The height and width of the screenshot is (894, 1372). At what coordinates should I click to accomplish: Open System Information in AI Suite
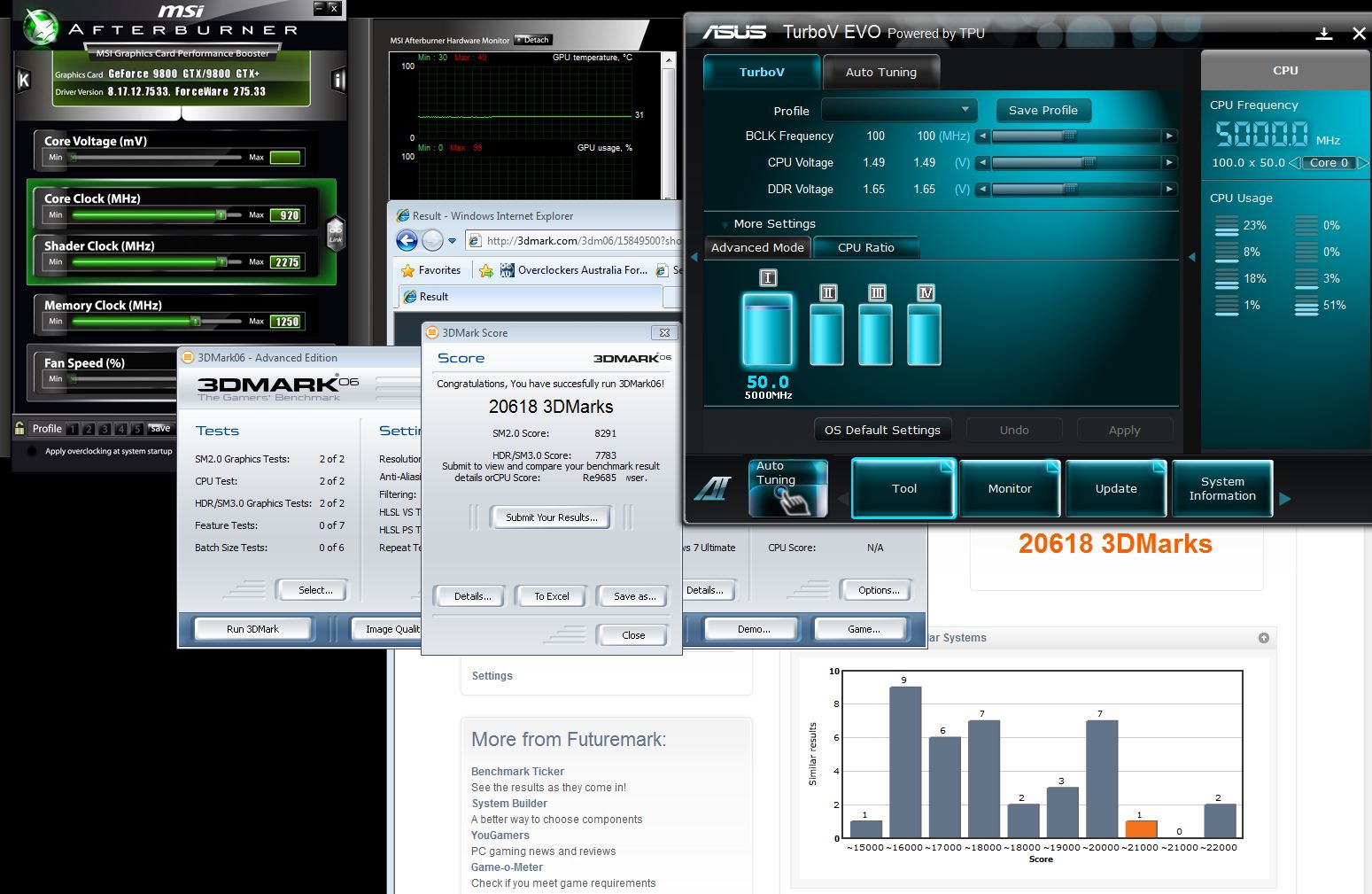click(x=1222, y=488)
